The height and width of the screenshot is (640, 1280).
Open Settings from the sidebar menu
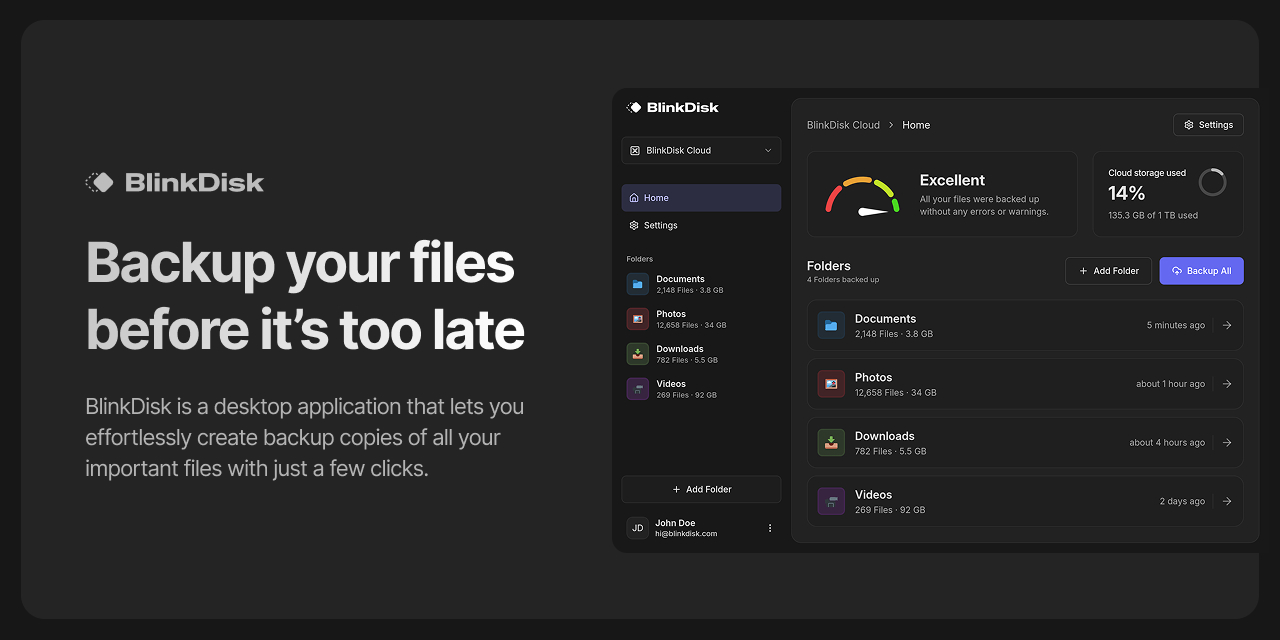click(701, 225)
